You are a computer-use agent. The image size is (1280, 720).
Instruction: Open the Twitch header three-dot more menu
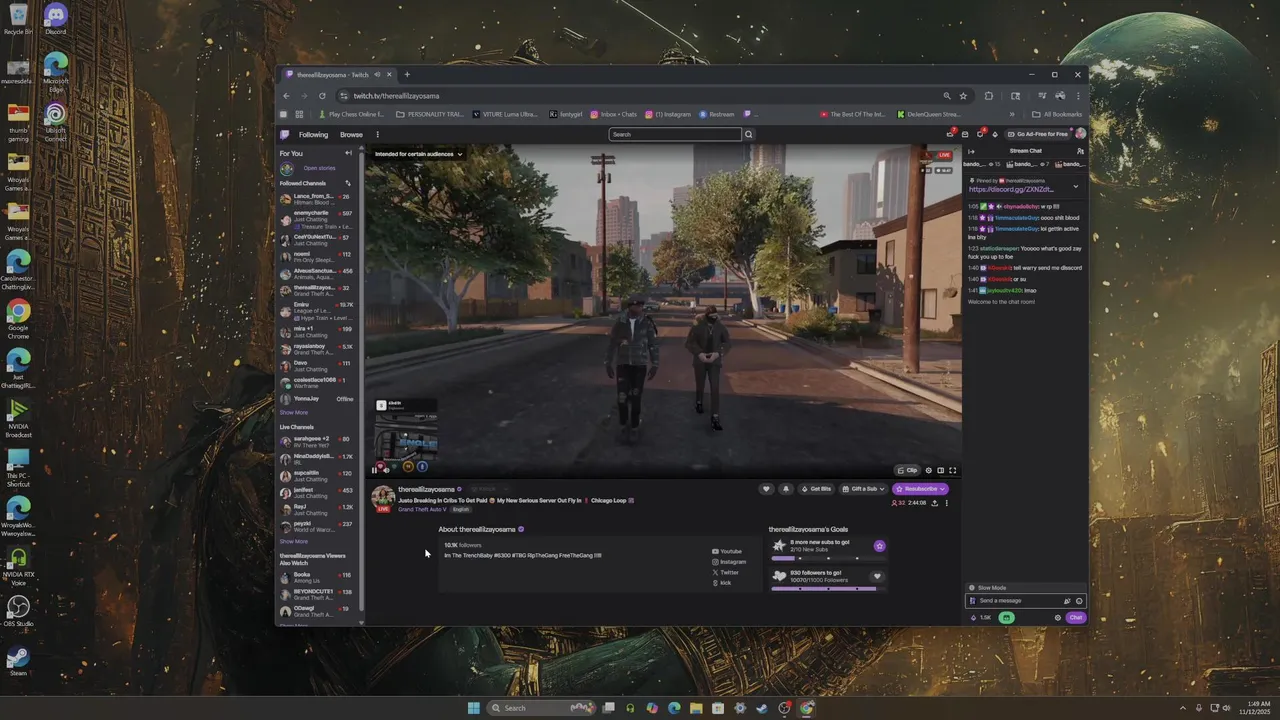point(377,134)
